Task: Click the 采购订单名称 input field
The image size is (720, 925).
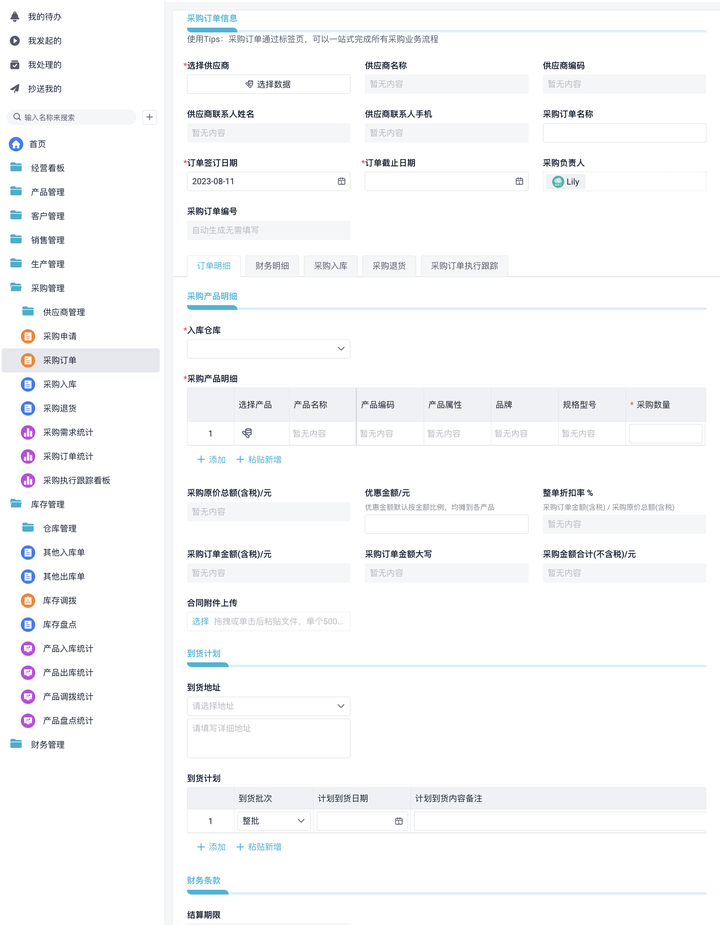Action: point(624,133)
